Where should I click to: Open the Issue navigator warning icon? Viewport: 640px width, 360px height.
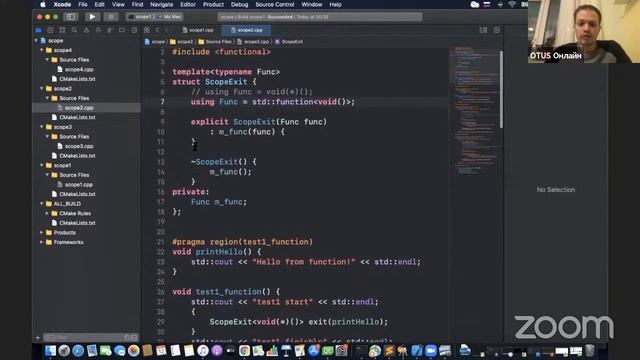tap(86, 30)
